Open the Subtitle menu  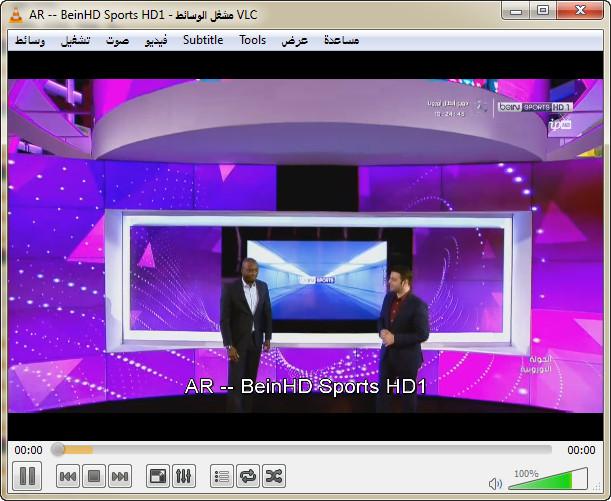pos(203,40)
